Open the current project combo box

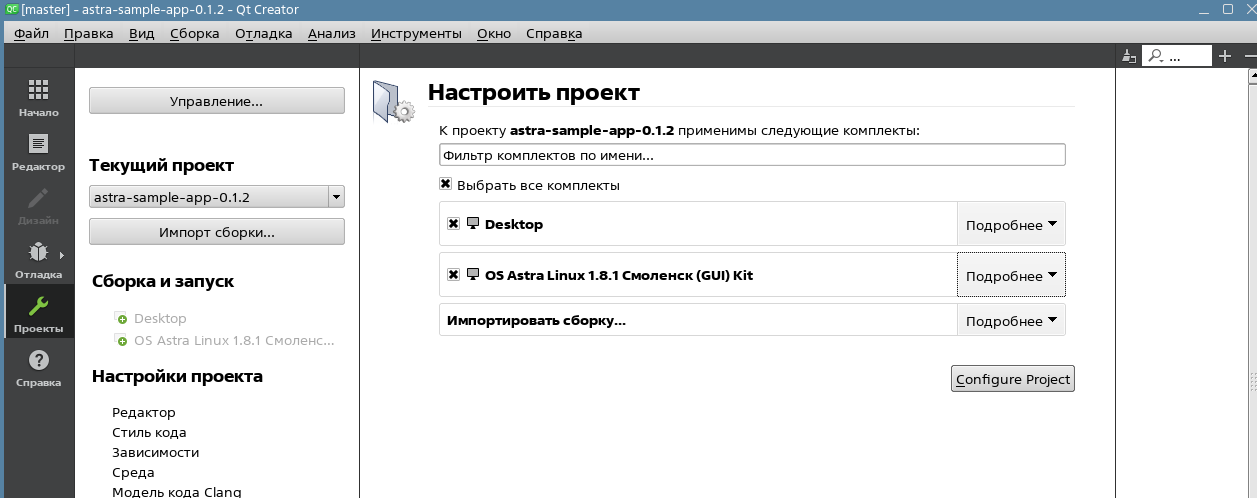click(x=216, y=197)
